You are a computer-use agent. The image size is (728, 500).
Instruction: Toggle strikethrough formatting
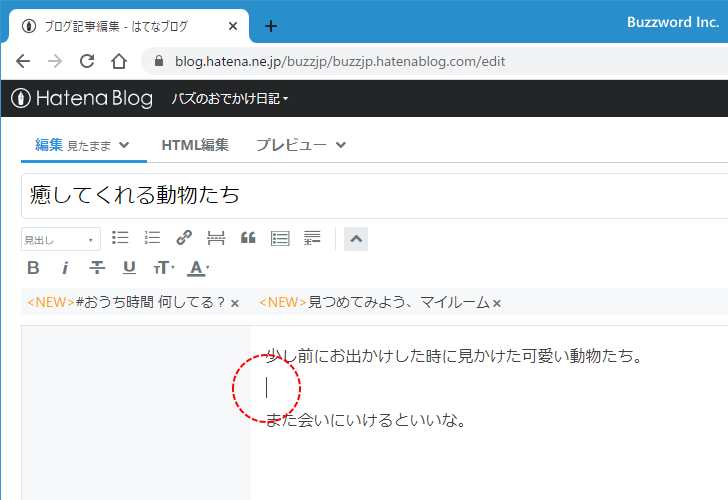(x=97, y=268)
